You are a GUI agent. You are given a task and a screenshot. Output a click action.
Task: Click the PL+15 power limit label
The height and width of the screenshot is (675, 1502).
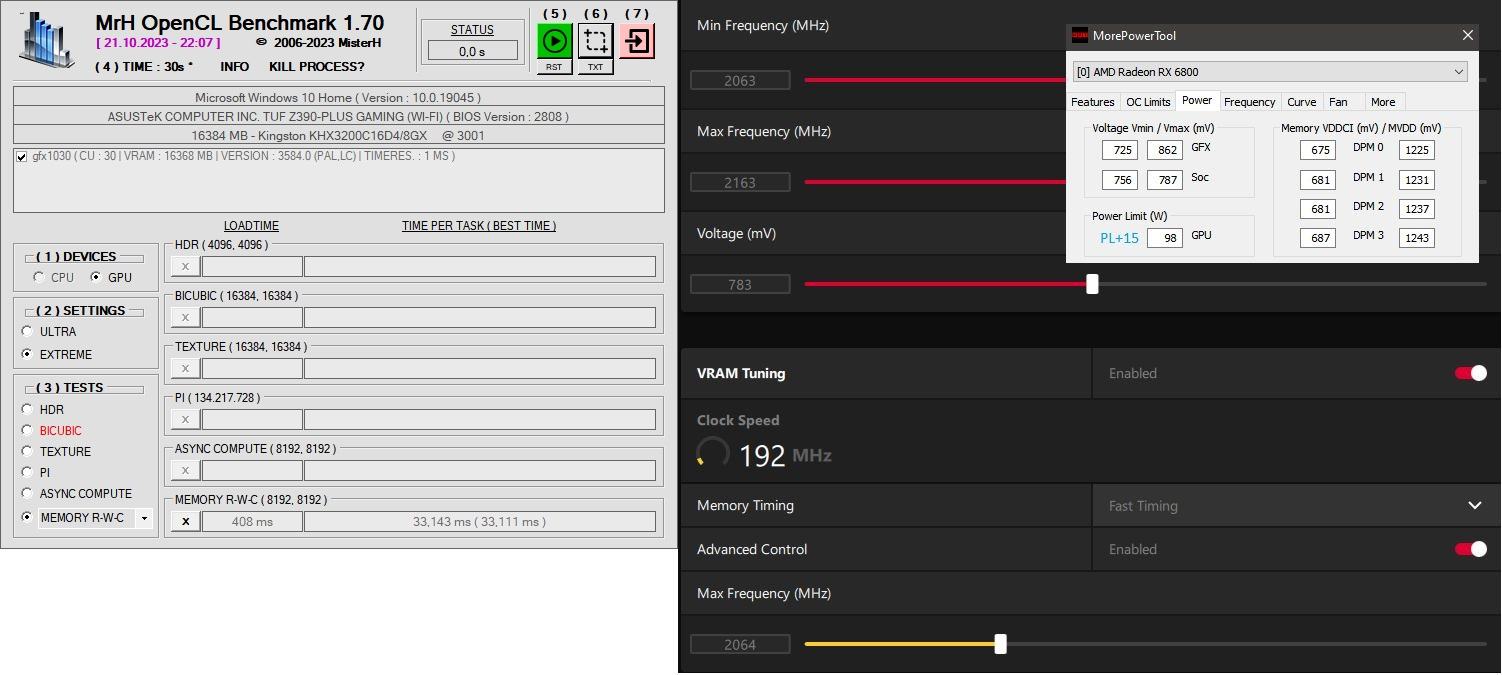pyautogui.click(x=1119, y=238)
